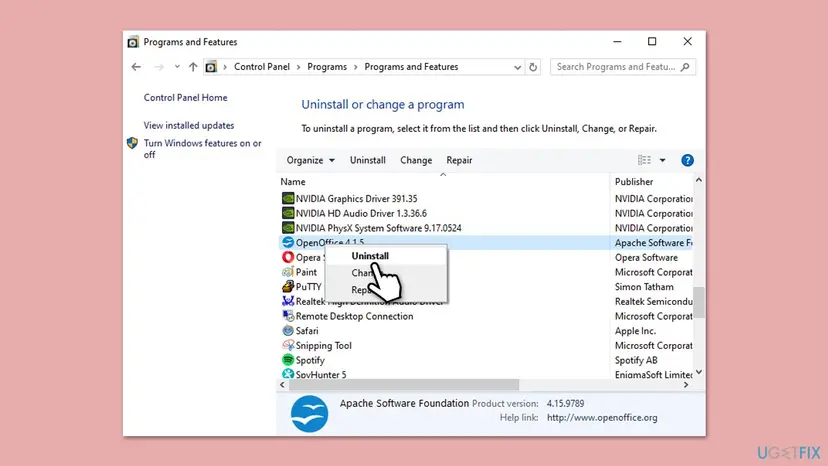Click Uninstall in the toolbar
828x466 pixels.
[x=368, y=160]
